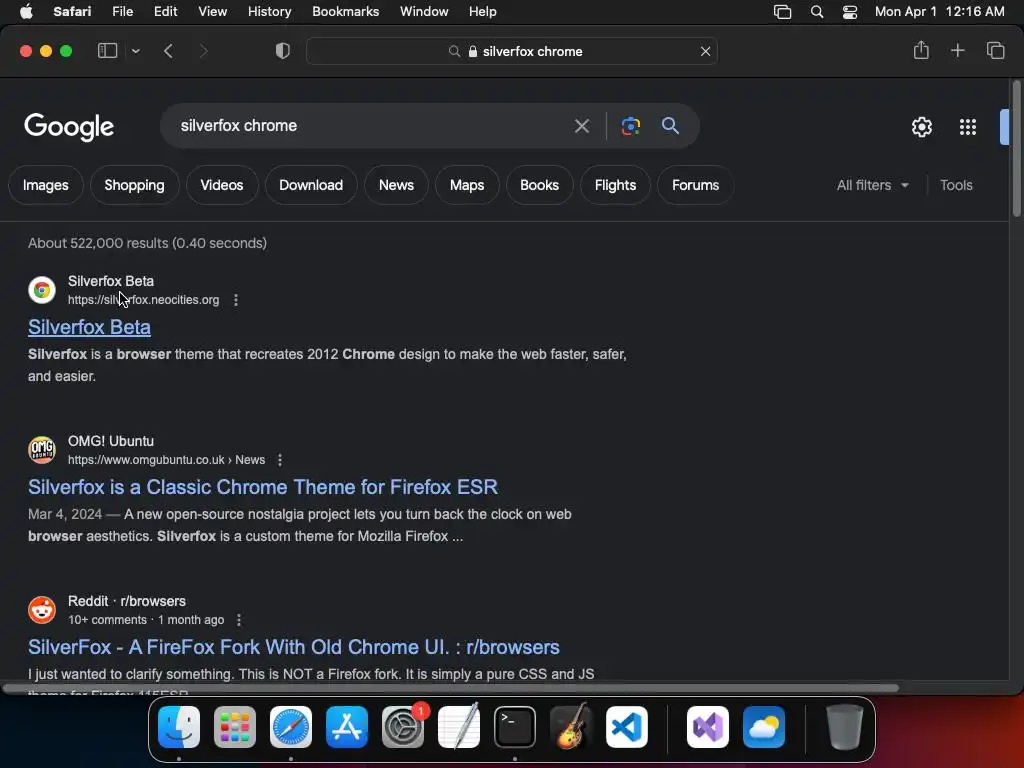Screen dimensions: 1024x768
Task: Open the Help menu
Action: click(483, 12)
